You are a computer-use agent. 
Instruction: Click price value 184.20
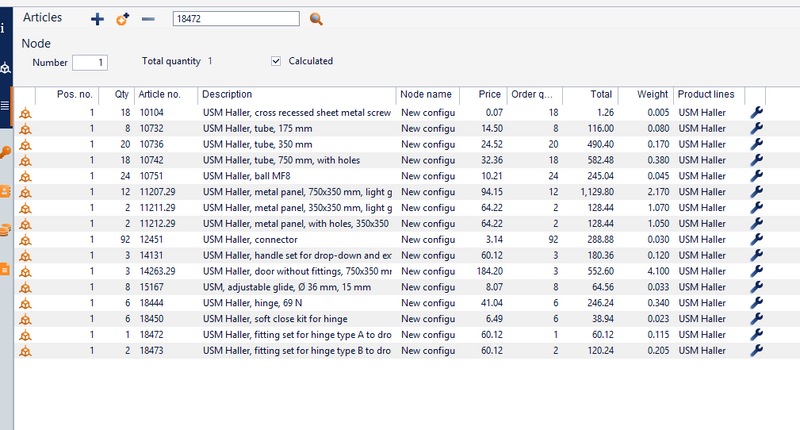pos(490,271)
